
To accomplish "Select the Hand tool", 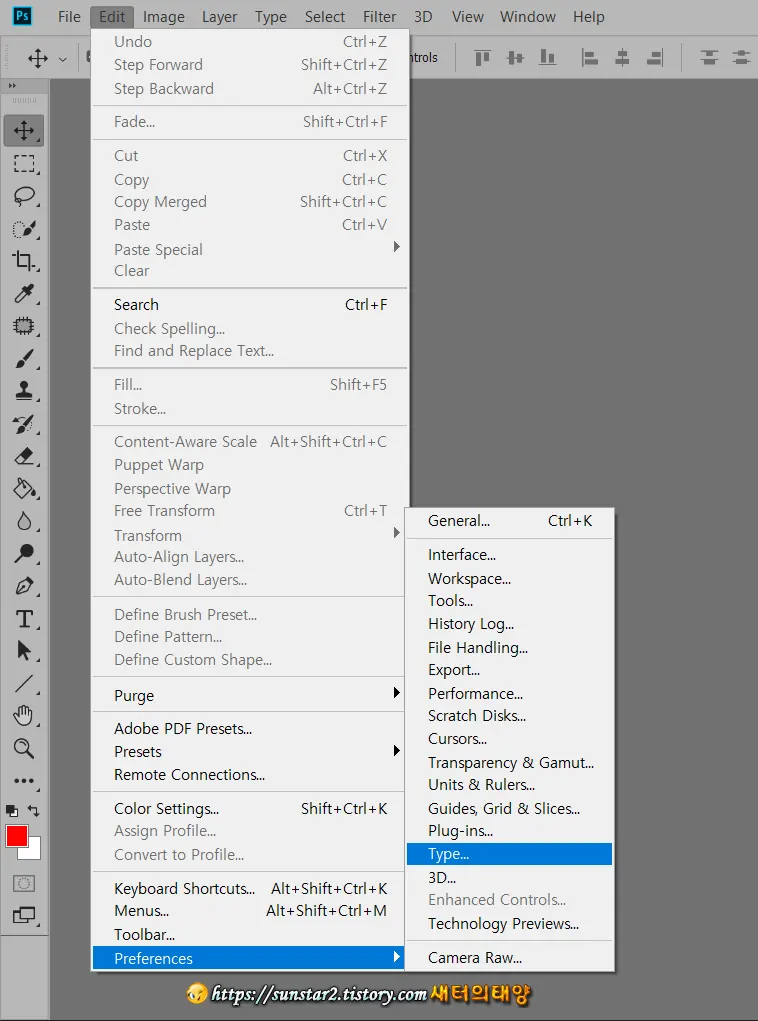I will point(24,716).
